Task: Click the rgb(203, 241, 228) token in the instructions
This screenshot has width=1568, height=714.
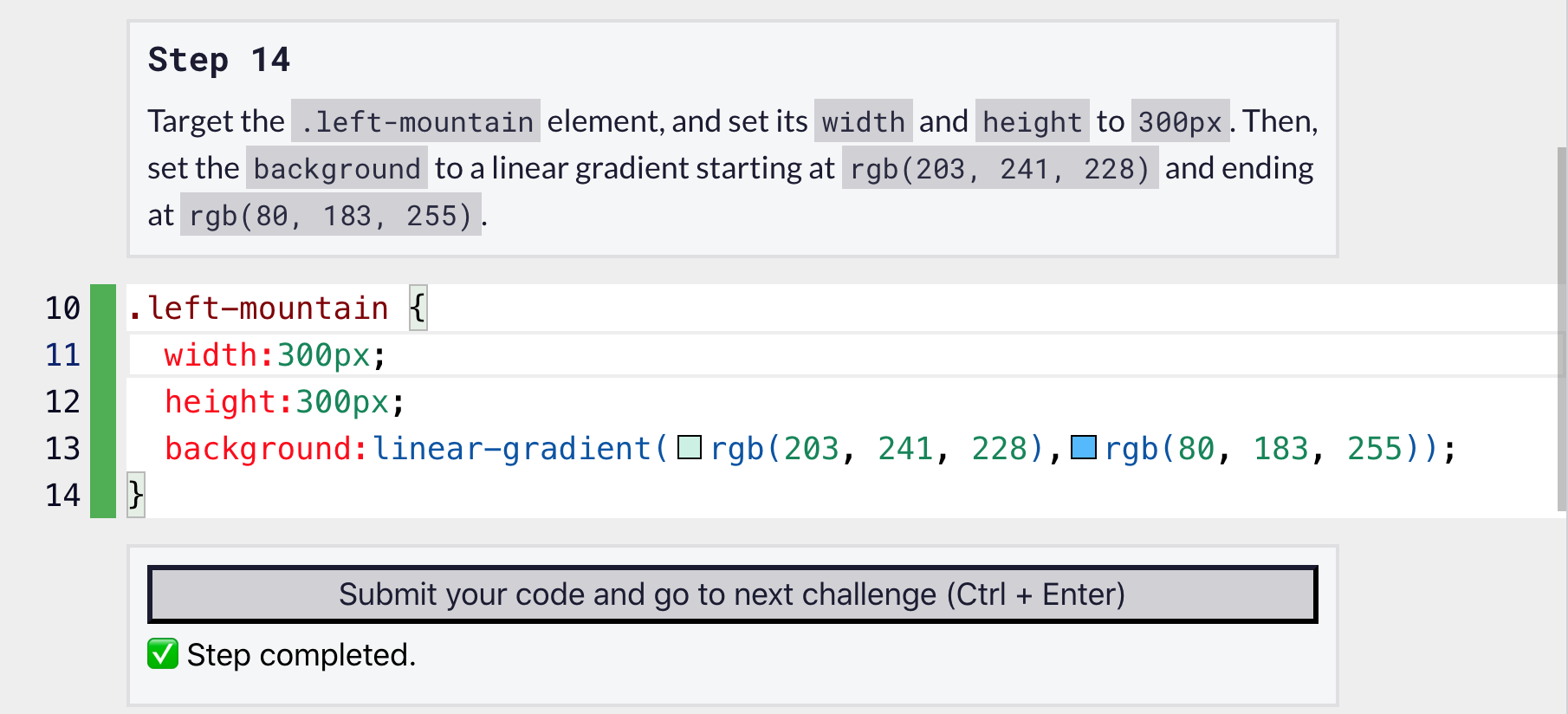Action: click(1000, 168)
